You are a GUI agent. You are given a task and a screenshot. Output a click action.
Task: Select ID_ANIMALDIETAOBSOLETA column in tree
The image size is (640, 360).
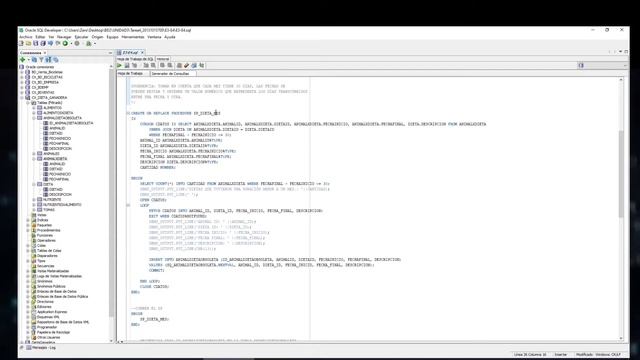coord(71,123)
